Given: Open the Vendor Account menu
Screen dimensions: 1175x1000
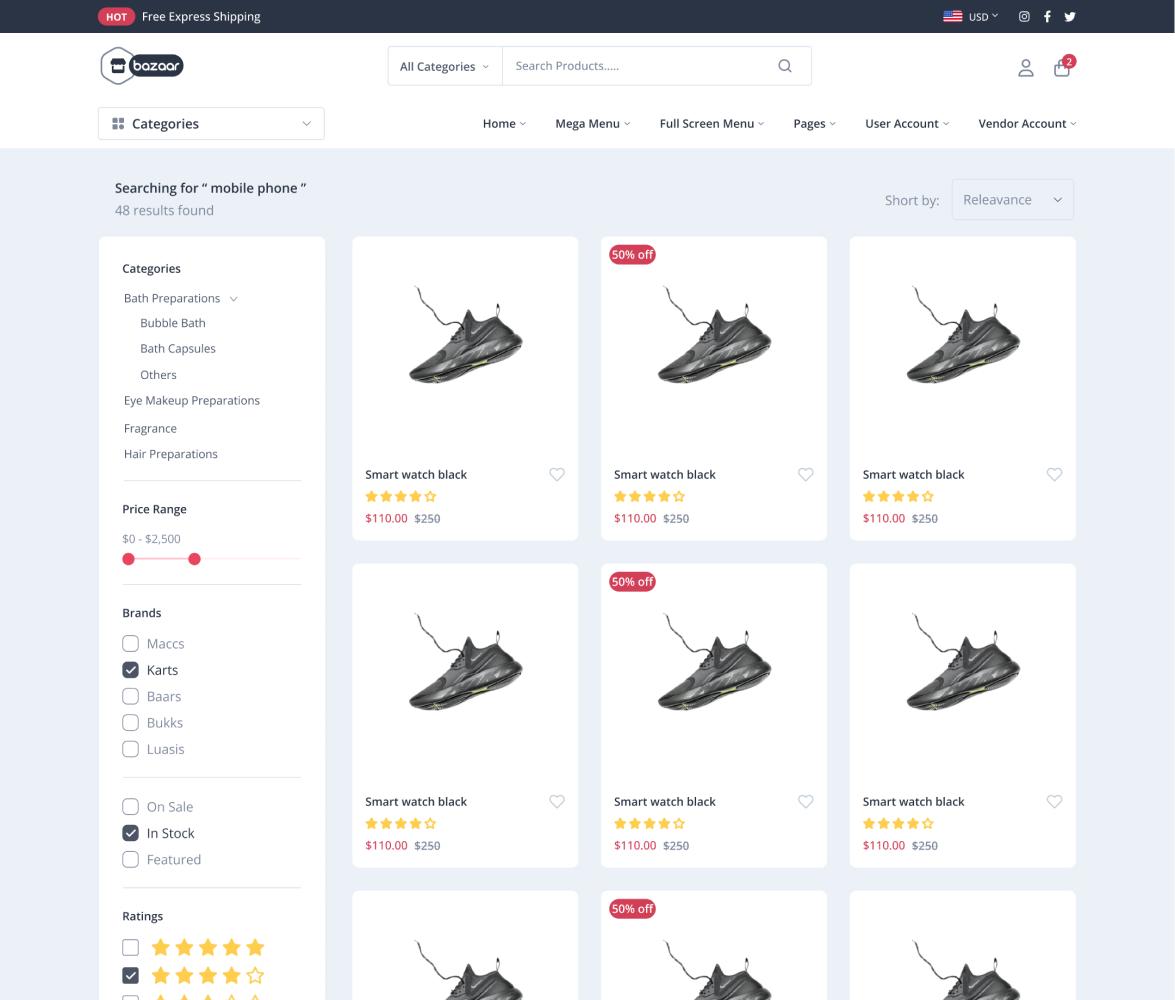Looking at the screenshot, I should pyautogui.click(x=1027, y=124).
